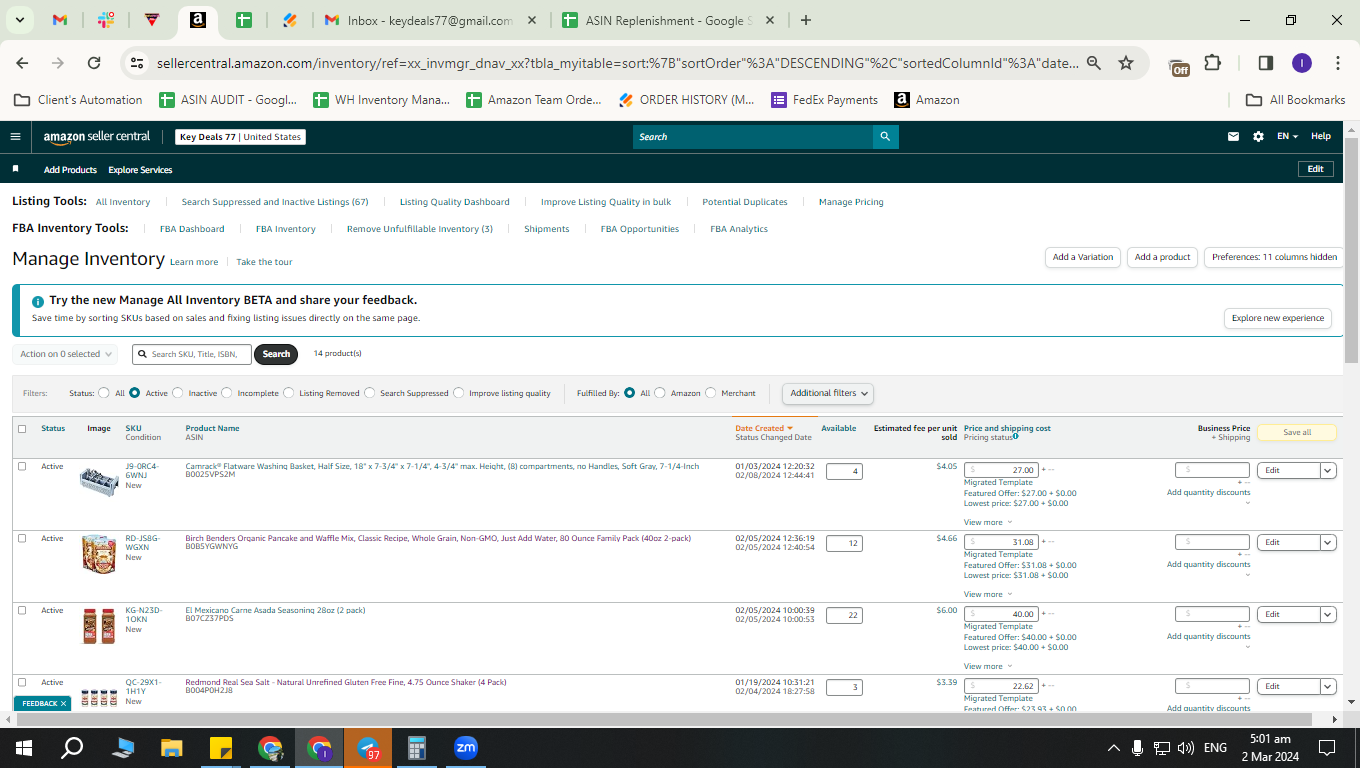This screenshot has width=1360, height=768.
Task: Open Edit dropdown arrow for El Mexicano row
Action: pos(1328,615)
